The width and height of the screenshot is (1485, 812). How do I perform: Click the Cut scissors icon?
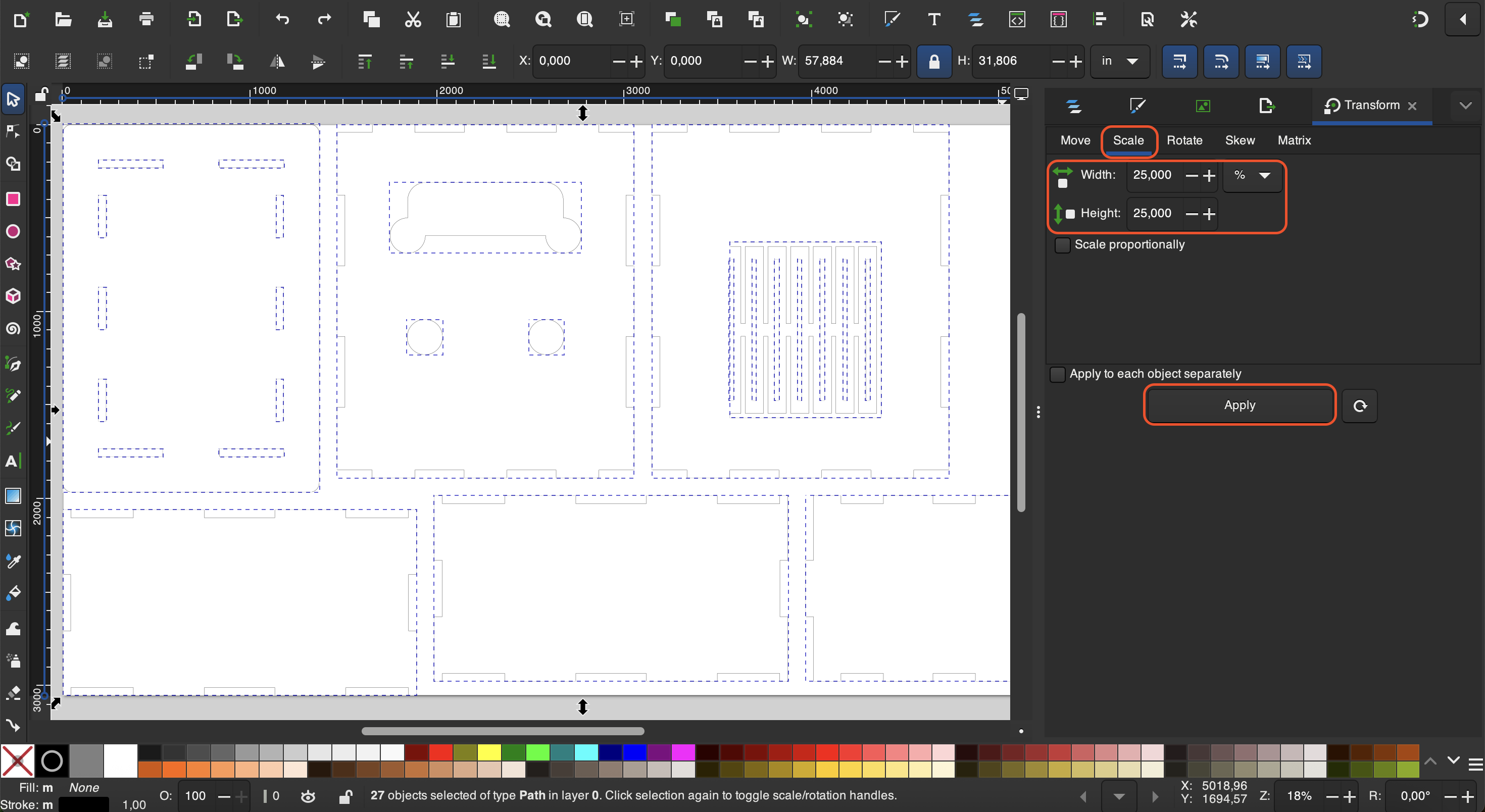pyautogui.click(x=413, y=20)
